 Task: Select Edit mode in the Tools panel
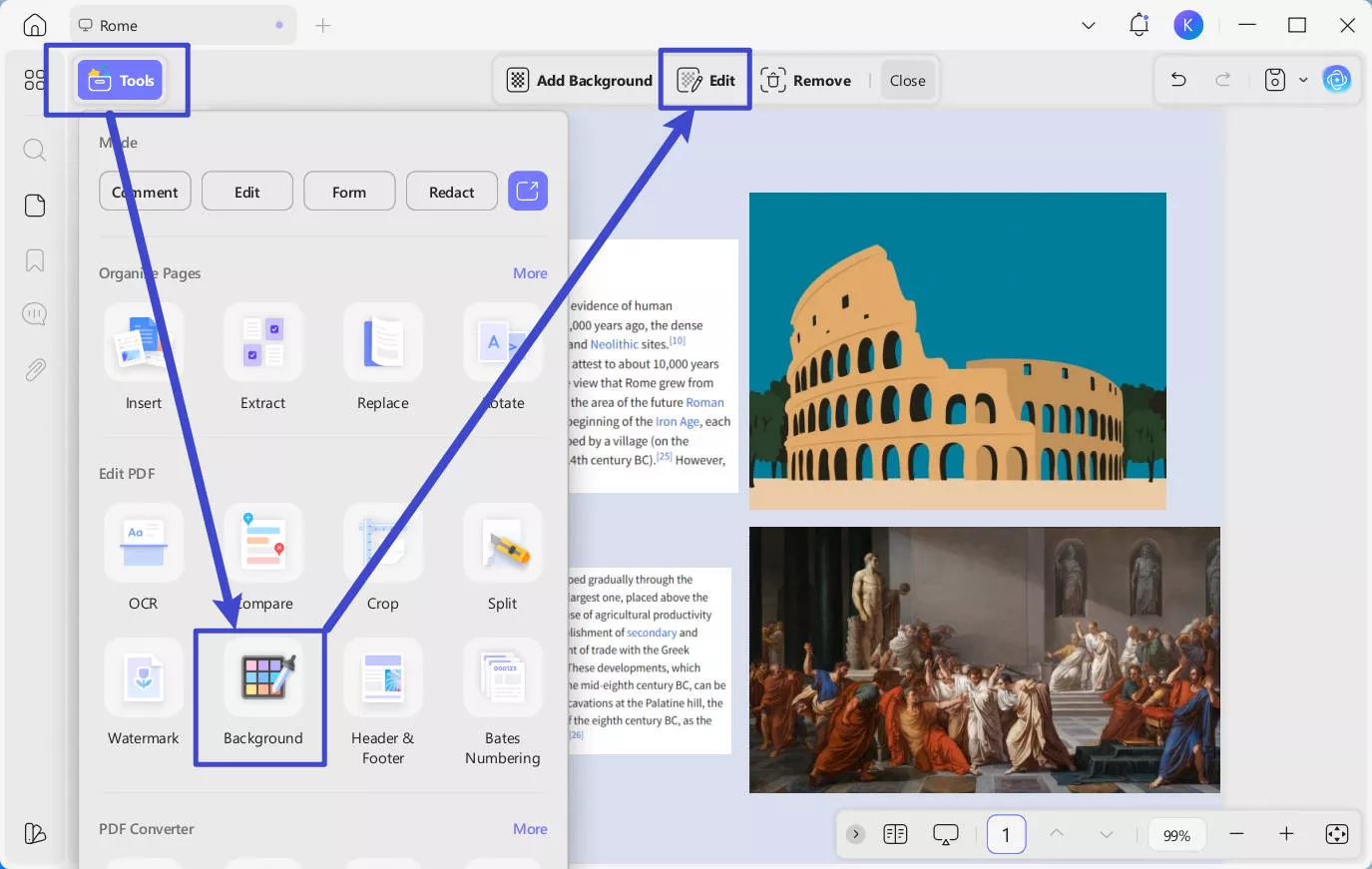pos(247,192)
